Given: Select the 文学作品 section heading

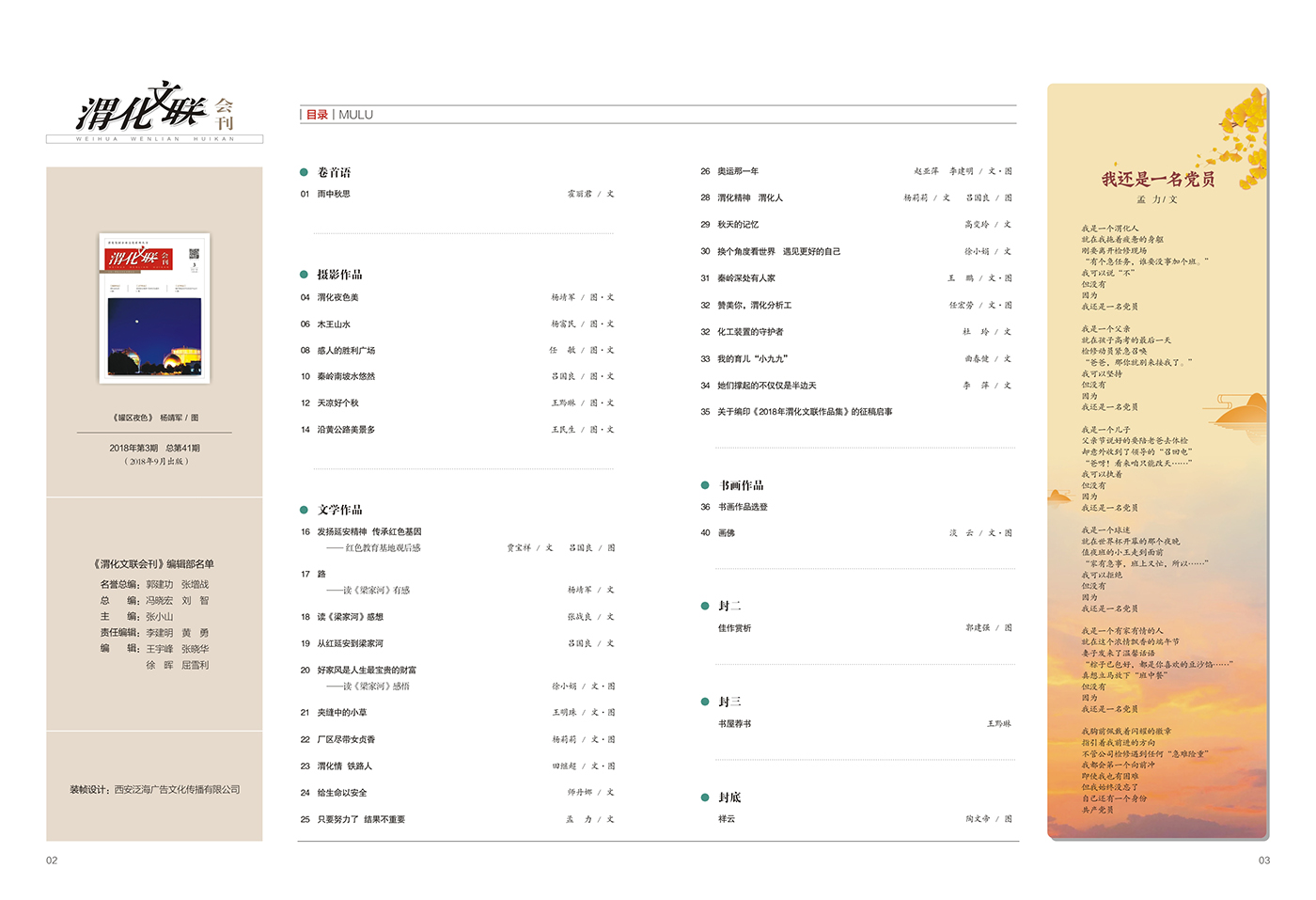Looking at the screenshot, I should coord(339,510).
